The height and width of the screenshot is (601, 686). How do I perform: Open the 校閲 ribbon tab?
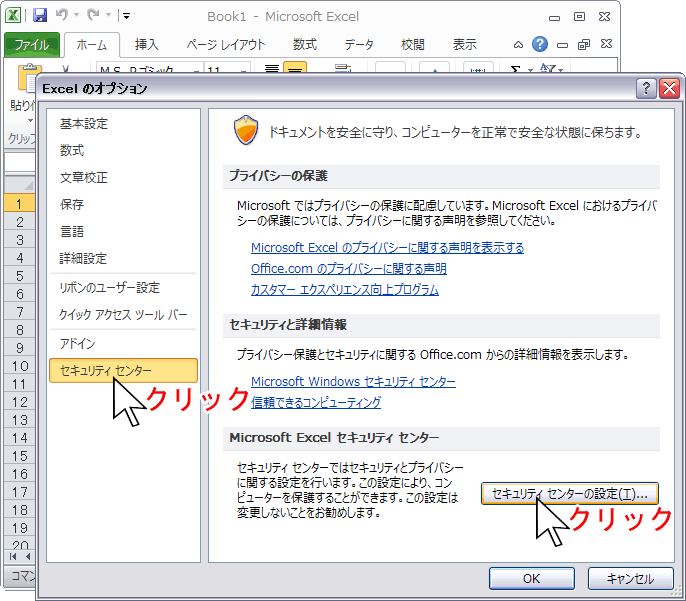click(413, 45)
